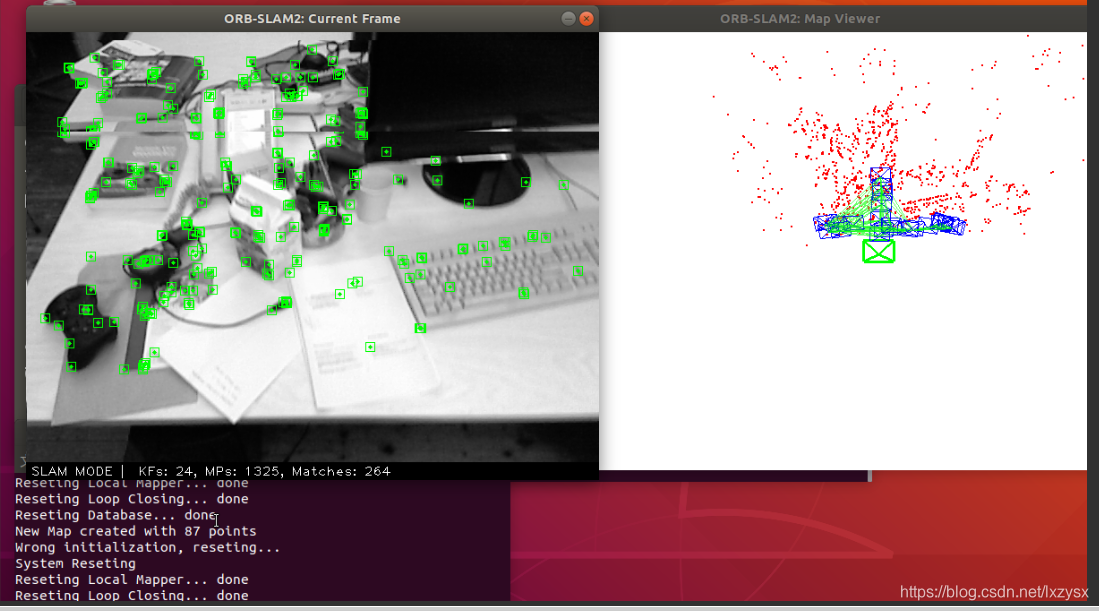Click terminal line 'Wrong initialization, reseting...'

point(148,547)
